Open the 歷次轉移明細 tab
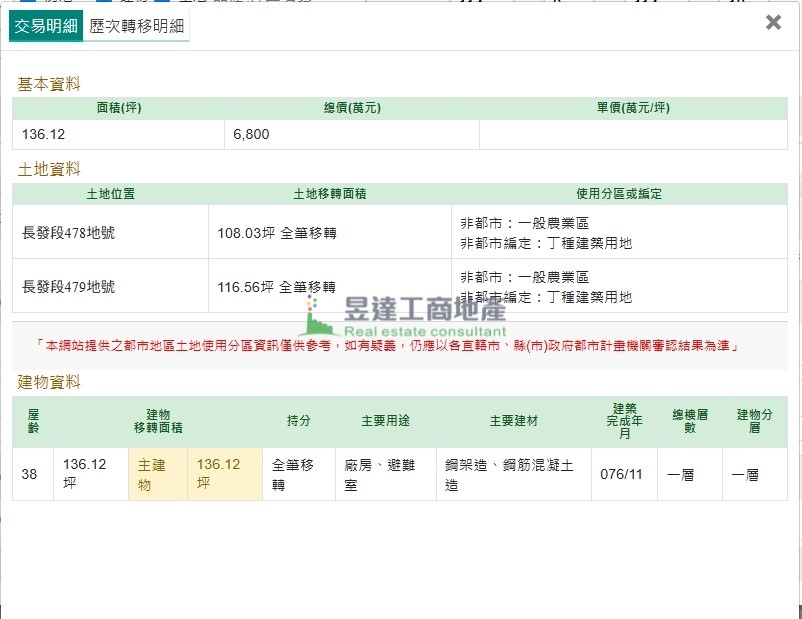 136,27
